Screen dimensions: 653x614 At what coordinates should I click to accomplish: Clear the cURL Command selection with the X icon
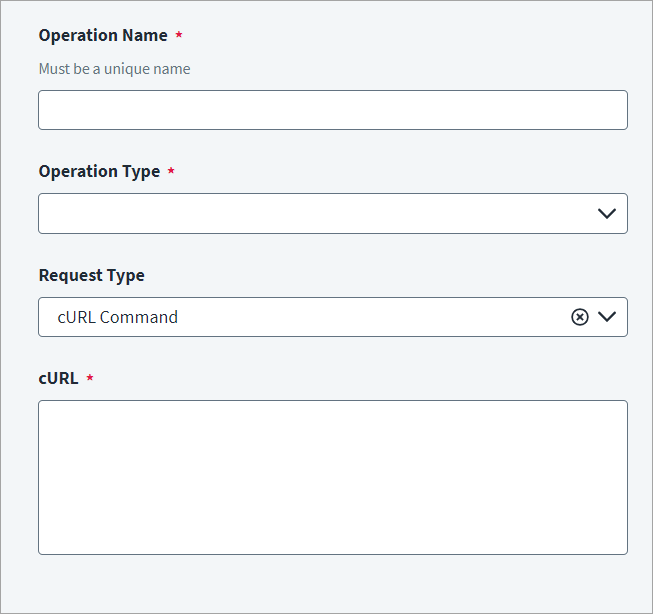[579, 317]
